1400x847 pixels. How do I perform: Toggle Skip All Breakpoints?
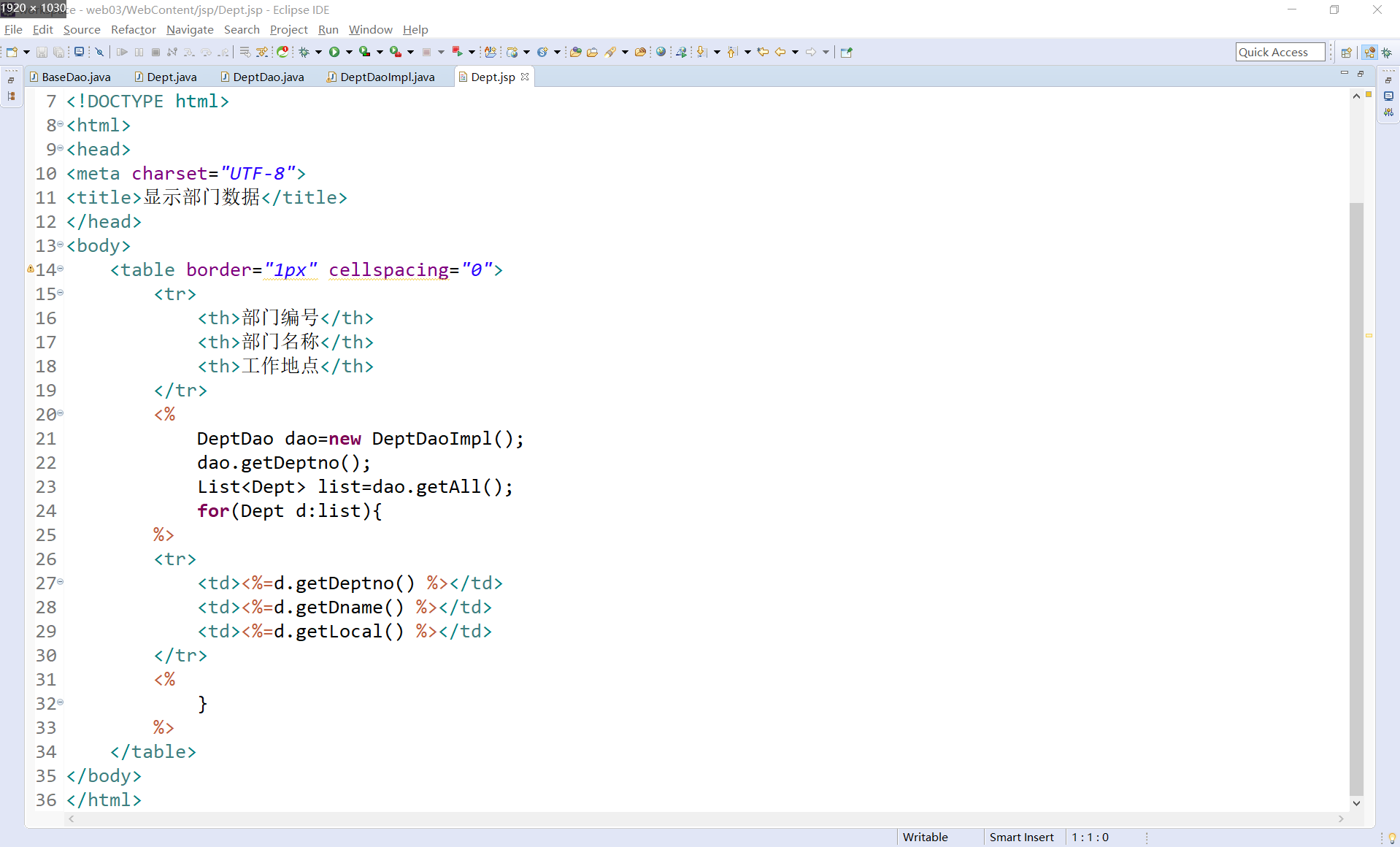100,52
